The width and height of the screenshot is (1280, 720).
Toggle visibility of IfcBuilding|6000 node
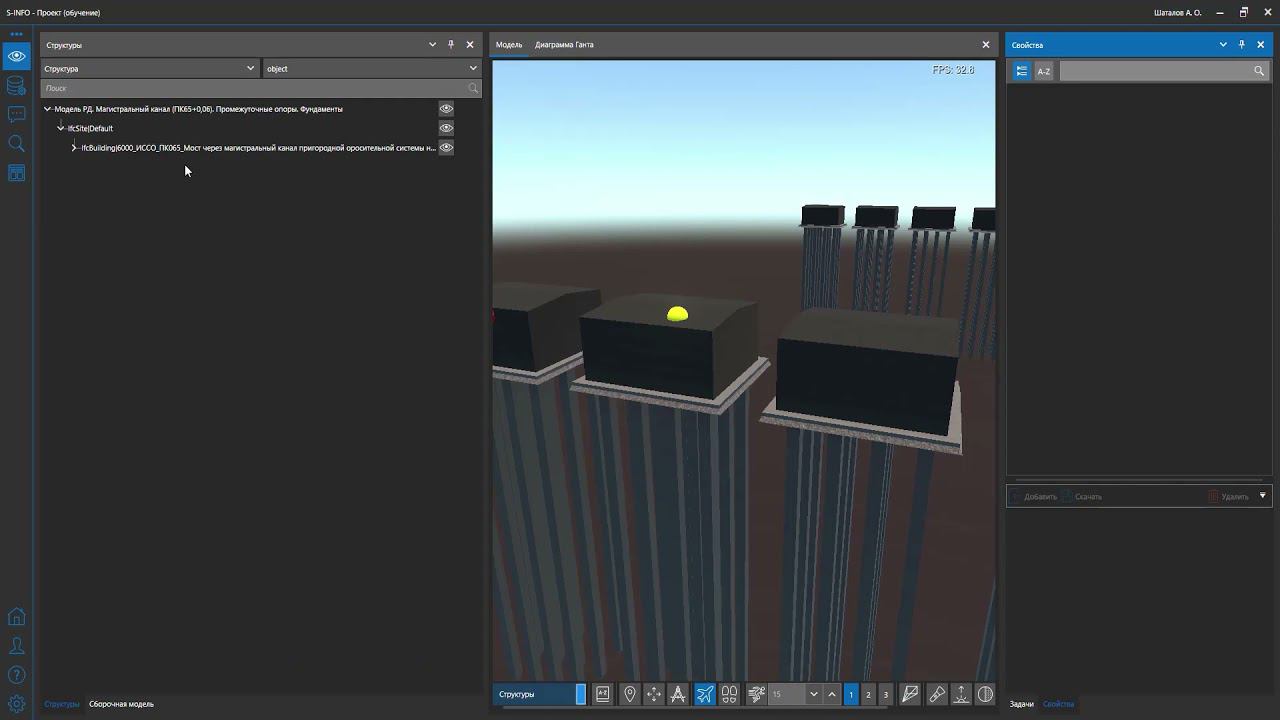pos(446,148)
